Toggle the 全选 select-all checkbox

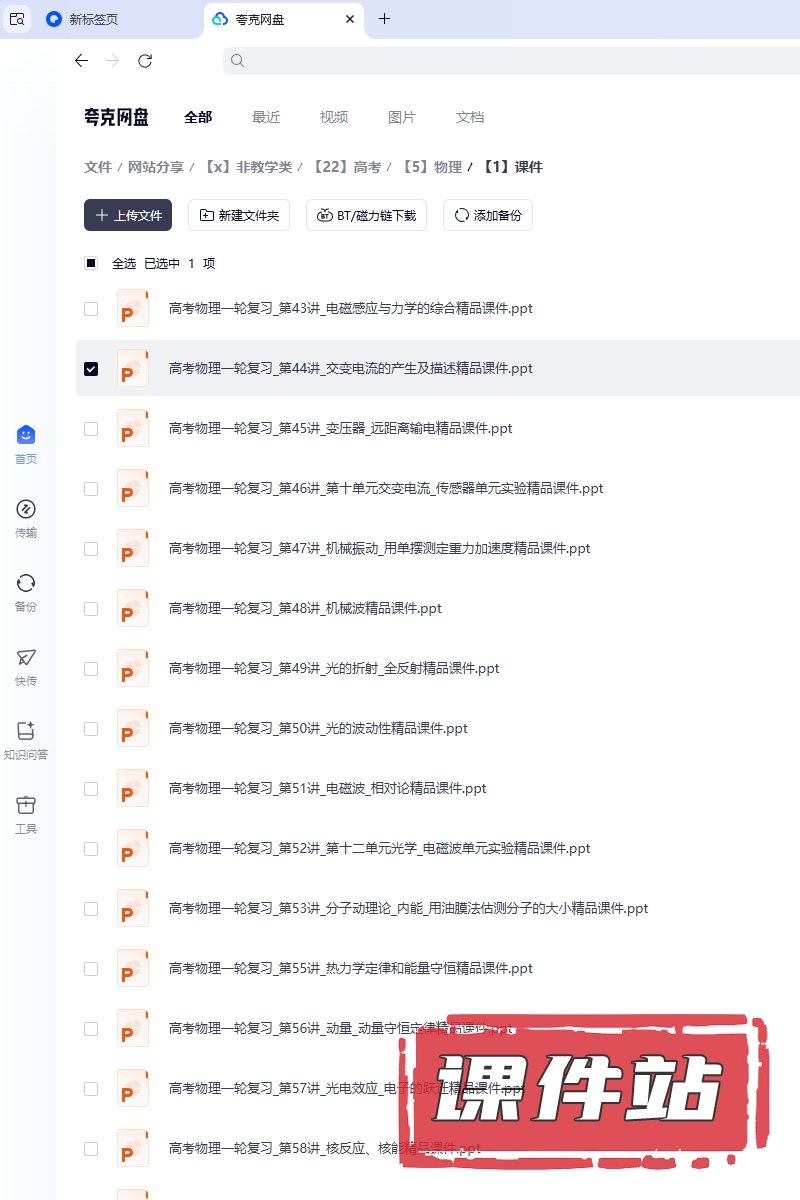91,263
